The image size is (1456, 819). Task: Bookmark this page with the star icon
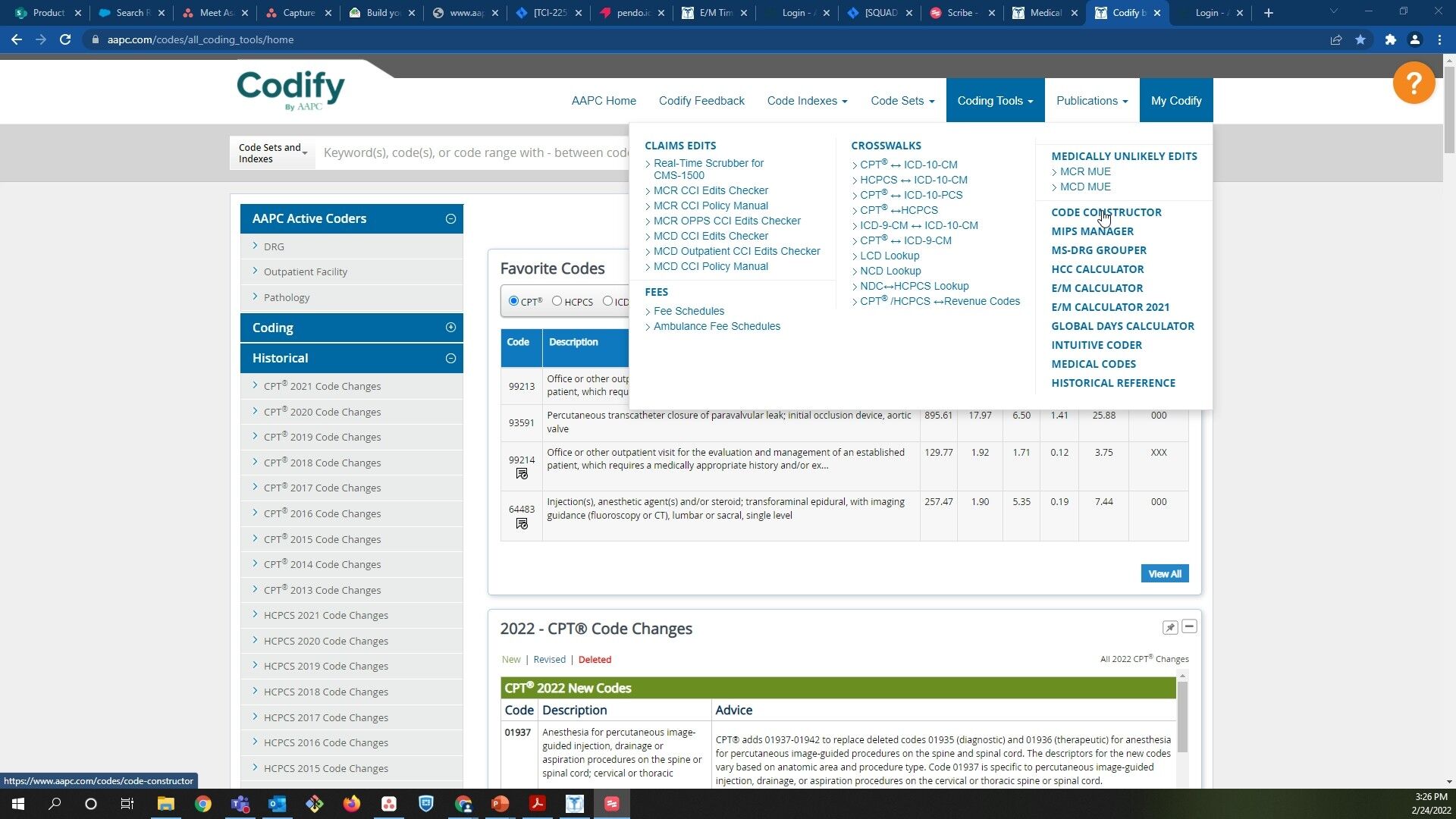[1360, 39]
